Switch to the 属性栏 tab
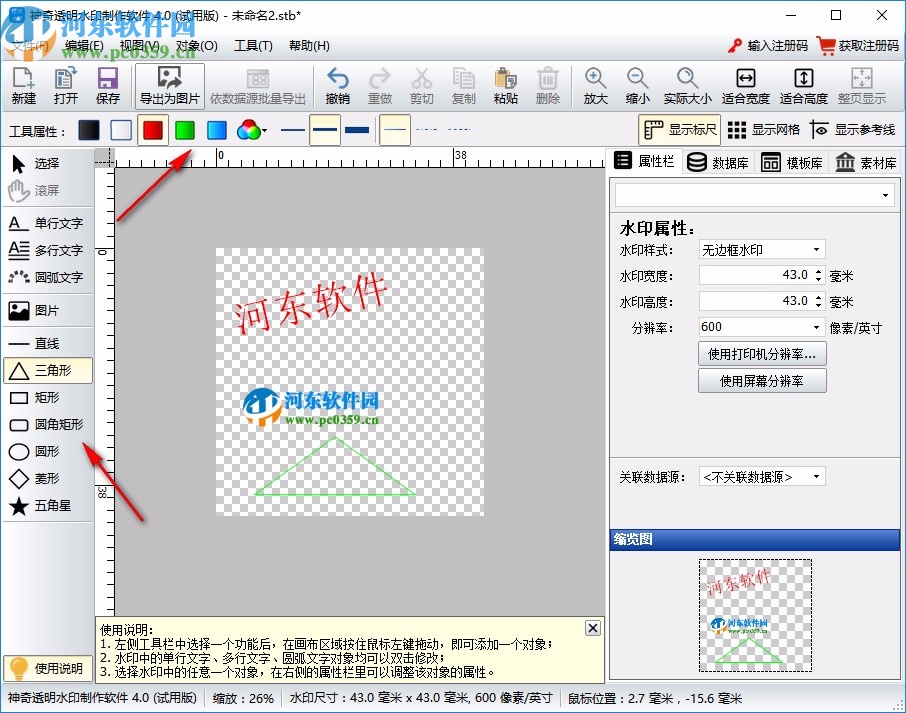 (644, 161)
